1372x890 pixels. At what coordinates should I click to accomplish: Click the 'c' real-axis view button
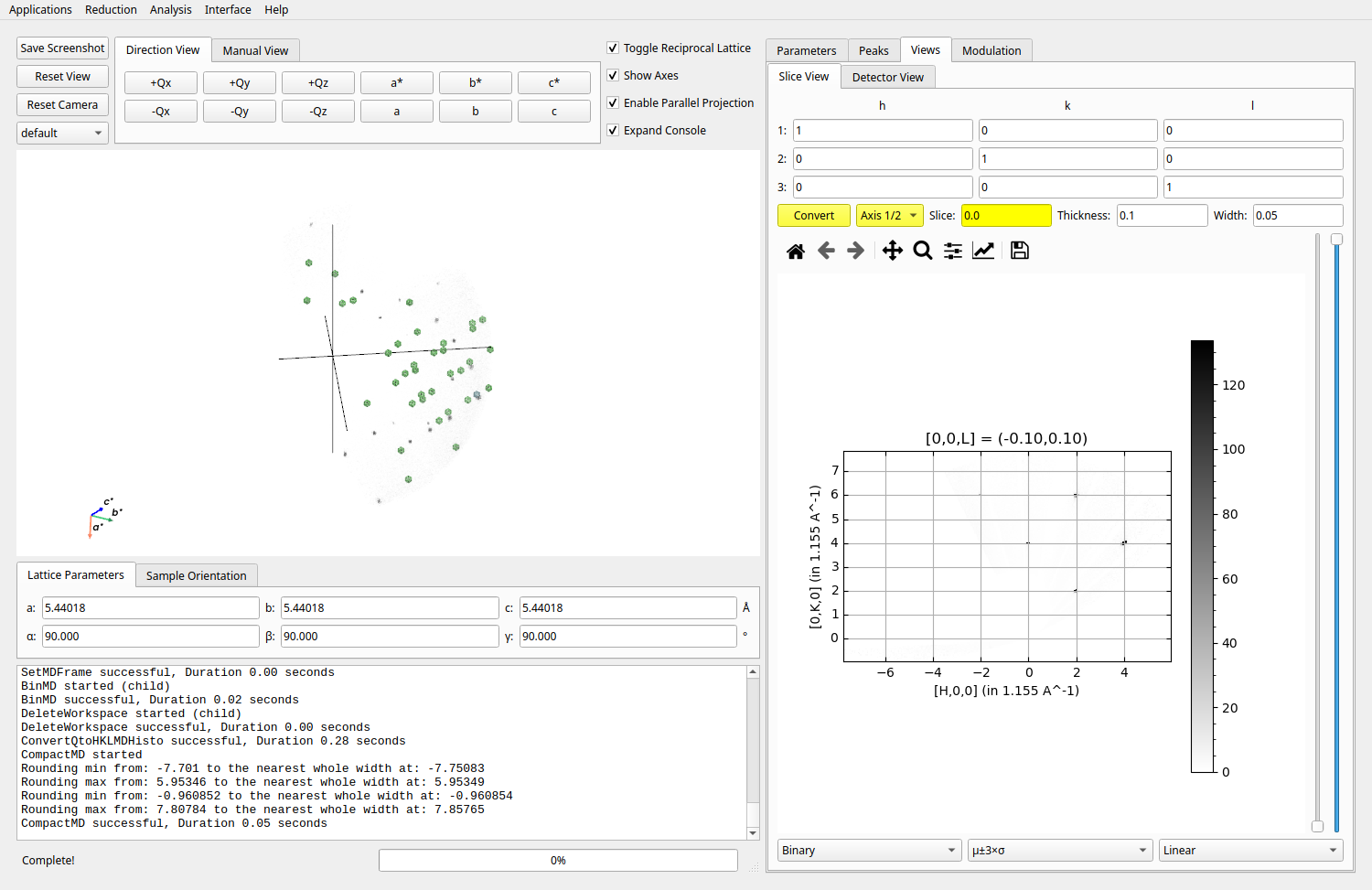554,111
